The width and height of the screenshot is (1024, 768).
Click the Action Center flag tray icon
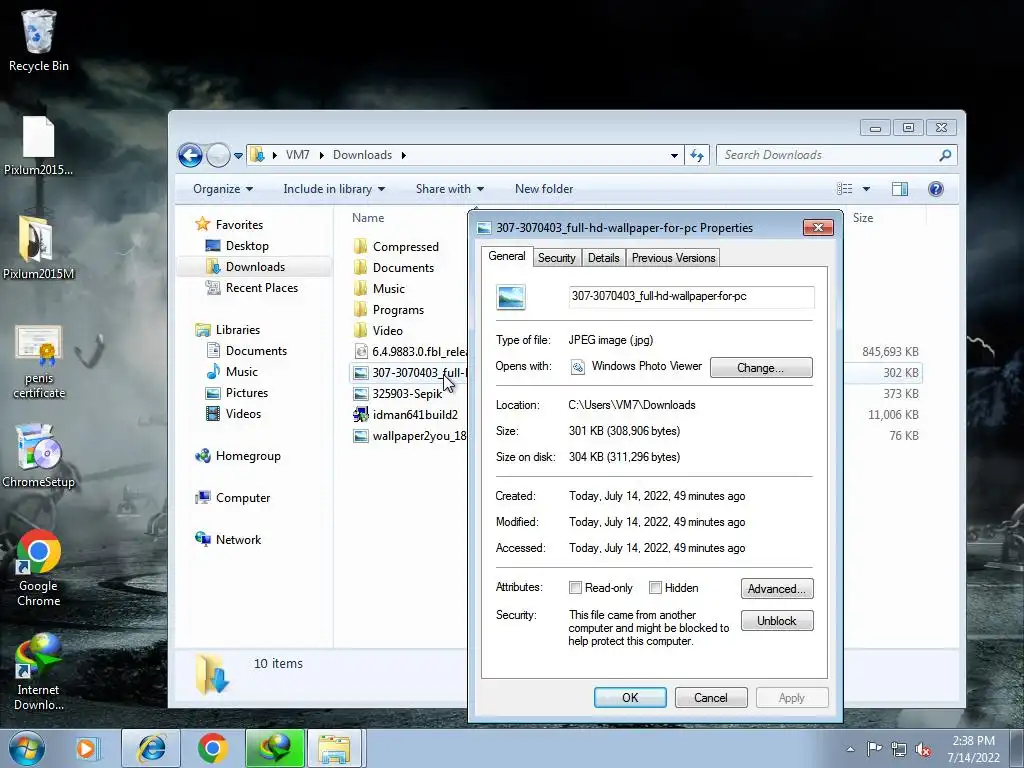(874, 749)
